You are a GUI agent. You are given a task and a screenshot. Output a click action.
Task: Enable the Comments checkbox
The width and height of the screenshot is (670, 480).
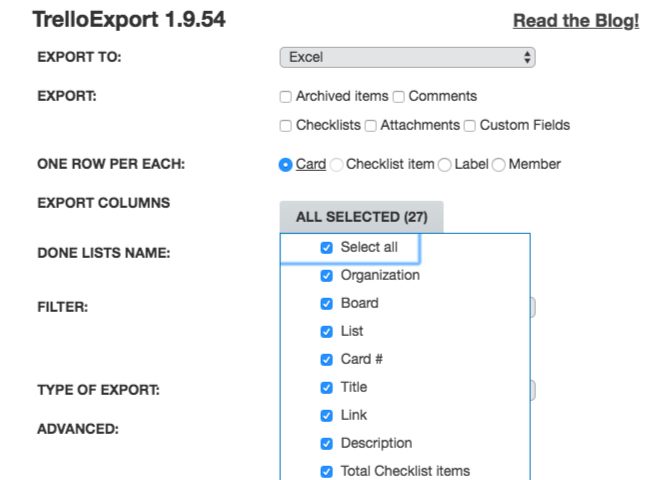click(398, 97)
